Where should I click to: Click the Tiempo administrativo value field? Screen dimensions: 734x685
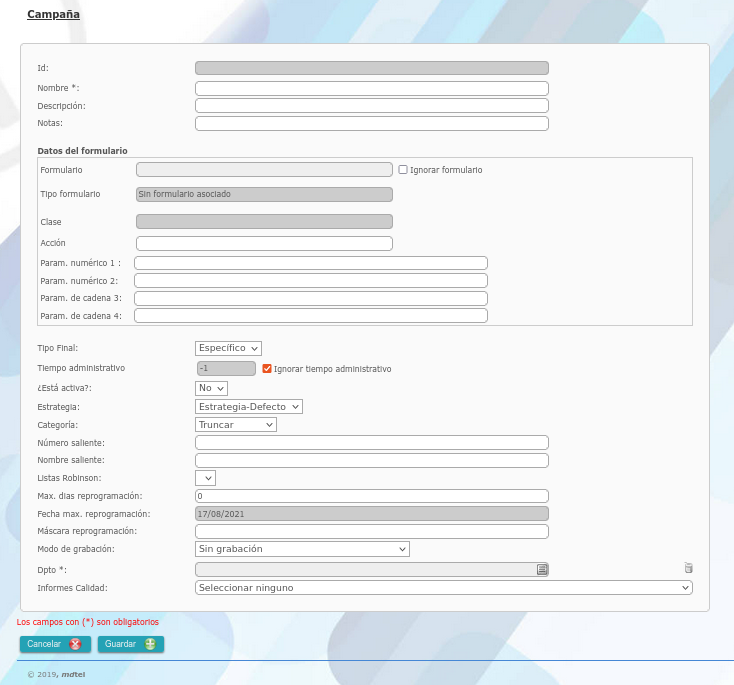[x=226, y=368]
